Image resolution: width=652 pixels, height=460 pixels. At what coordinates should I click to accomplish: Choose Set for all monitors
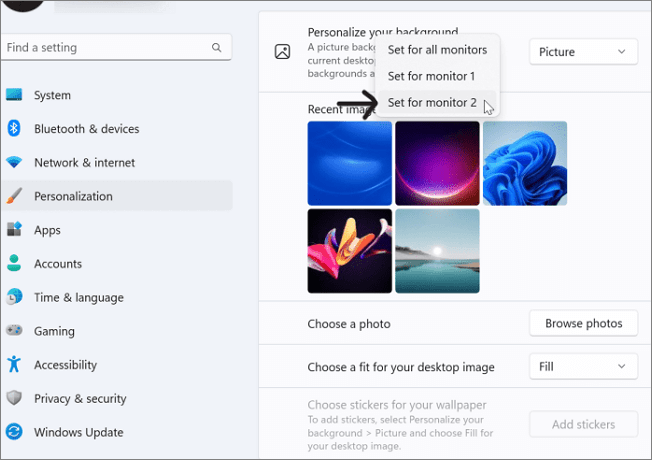click(x=437, y=50)
